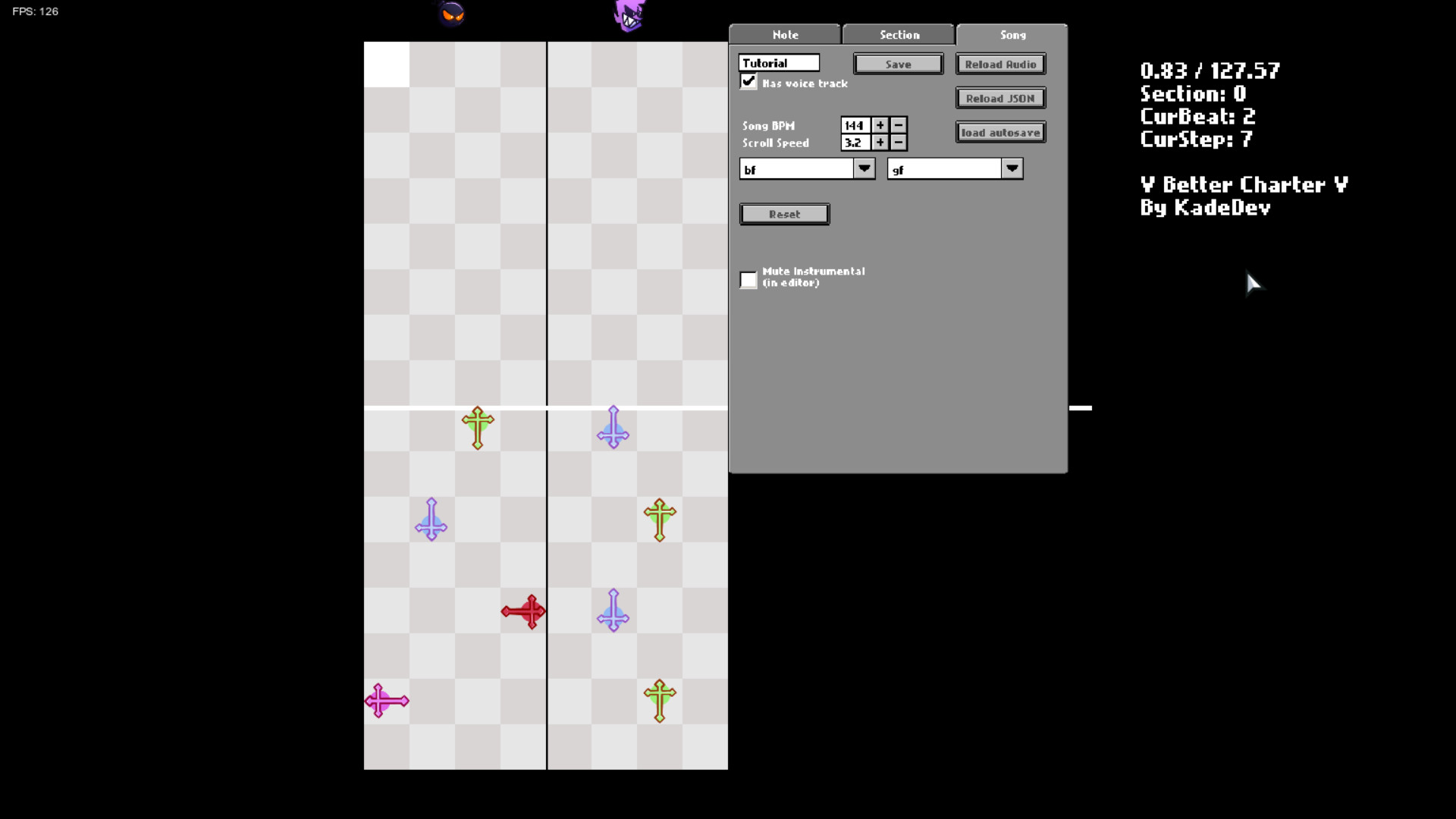This screenshot has height=819, width=1456.
Task: Expand the bf character dropdown
Action: click(x=862, y=168)
